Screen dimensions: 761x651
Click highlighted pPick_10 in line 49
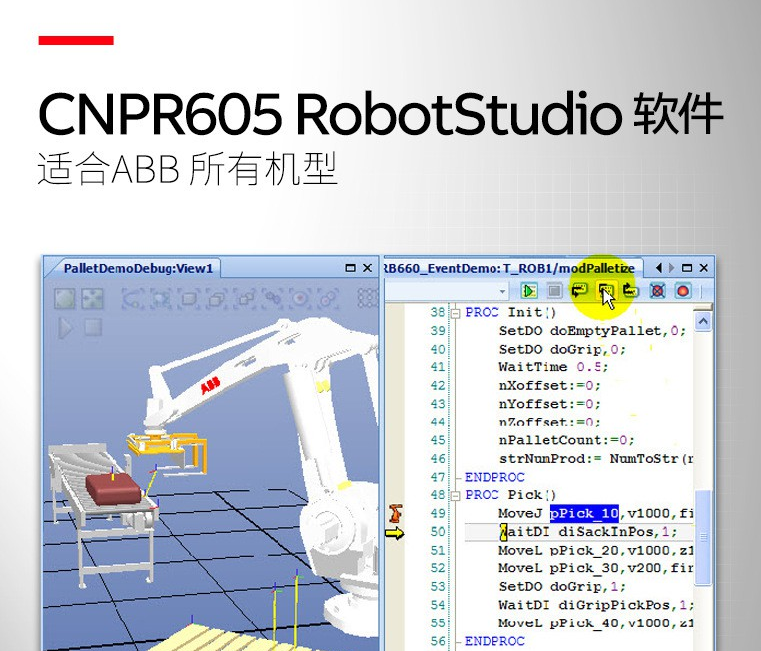coord(584,513)
